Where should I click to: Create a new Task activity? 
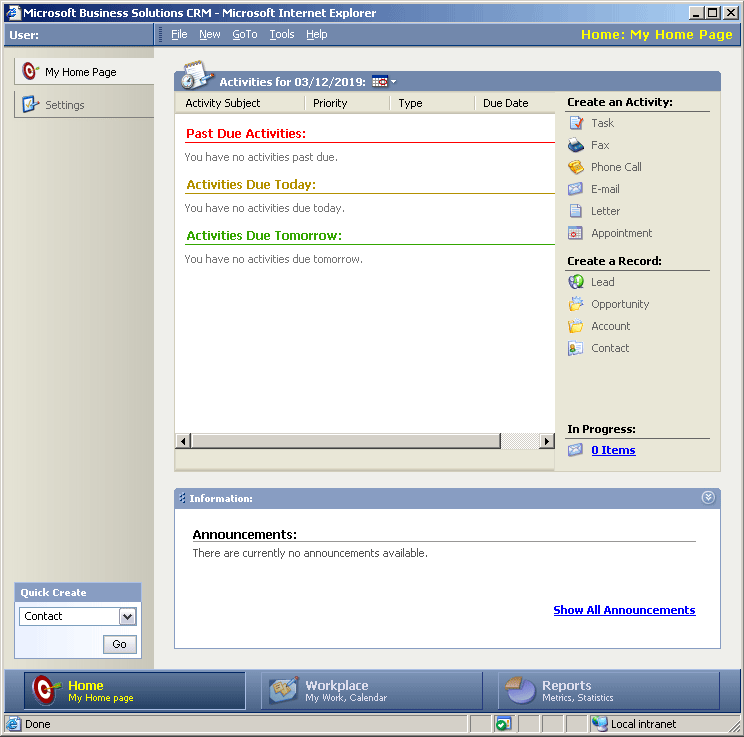click(602, 123)
